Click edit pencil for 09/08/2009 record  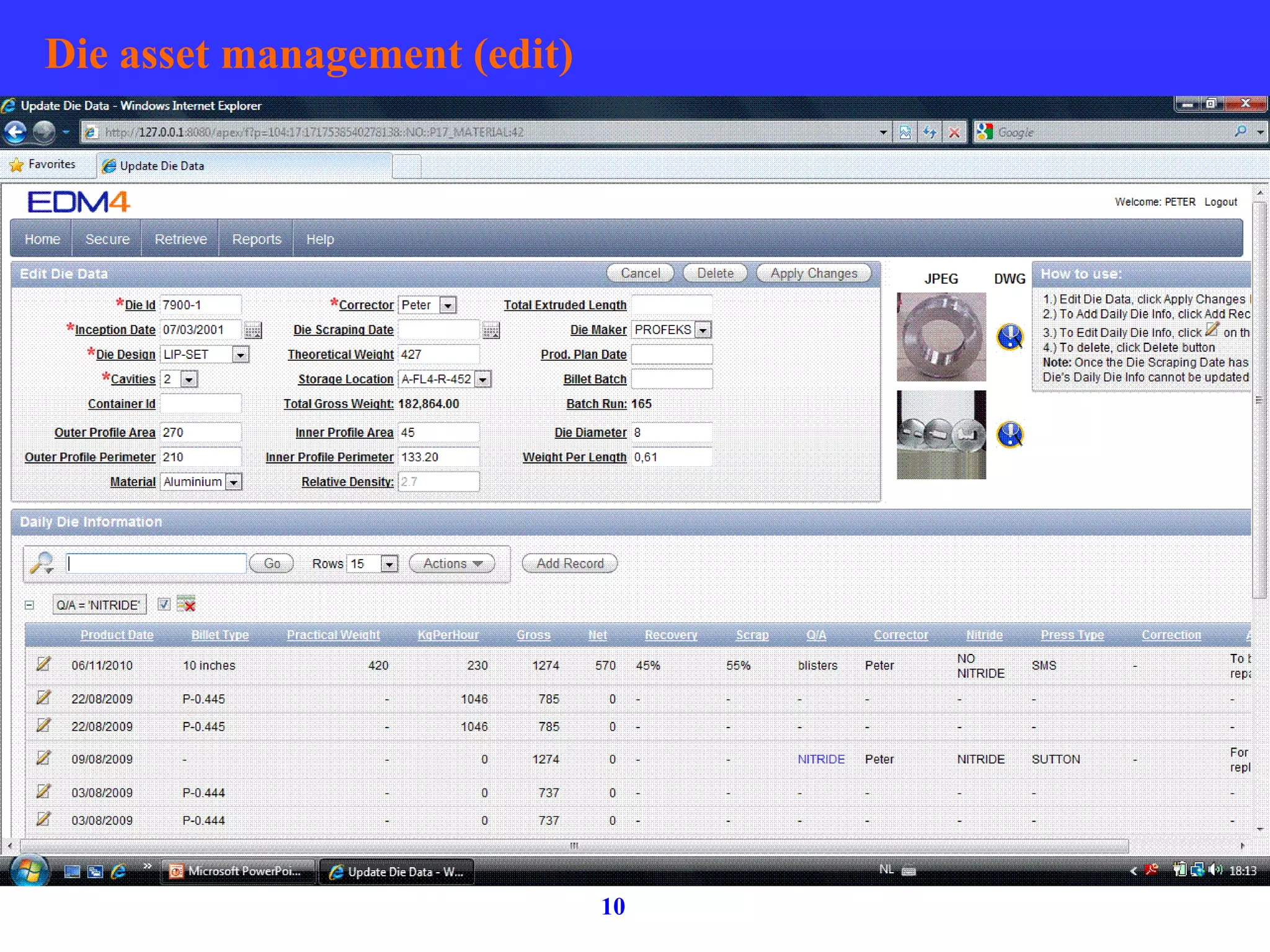43,757
